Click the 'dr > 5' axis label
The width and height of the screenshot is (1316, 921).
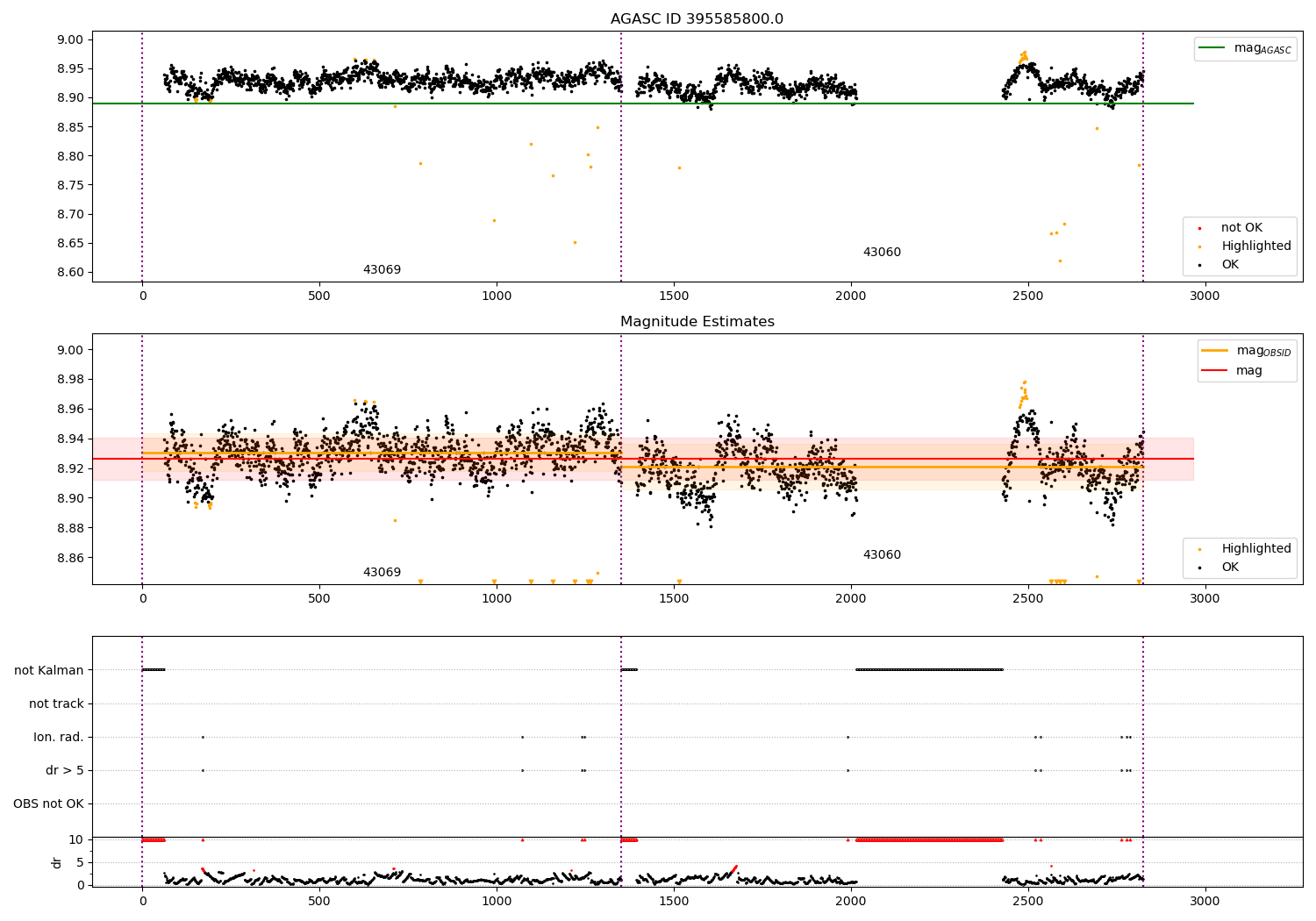(x=65, y=770)
